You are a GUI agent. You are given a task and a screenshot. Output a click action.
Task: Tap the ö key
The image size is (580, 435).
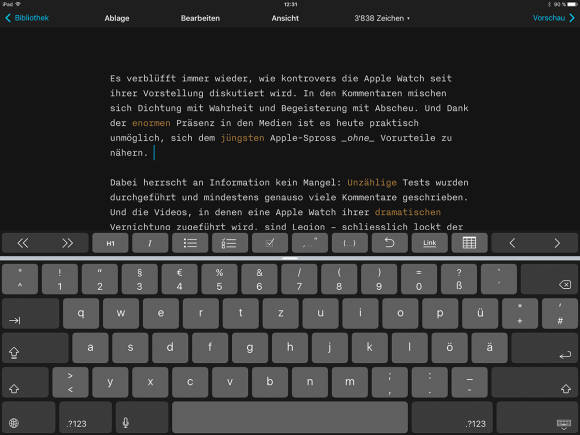click(449, 348)
